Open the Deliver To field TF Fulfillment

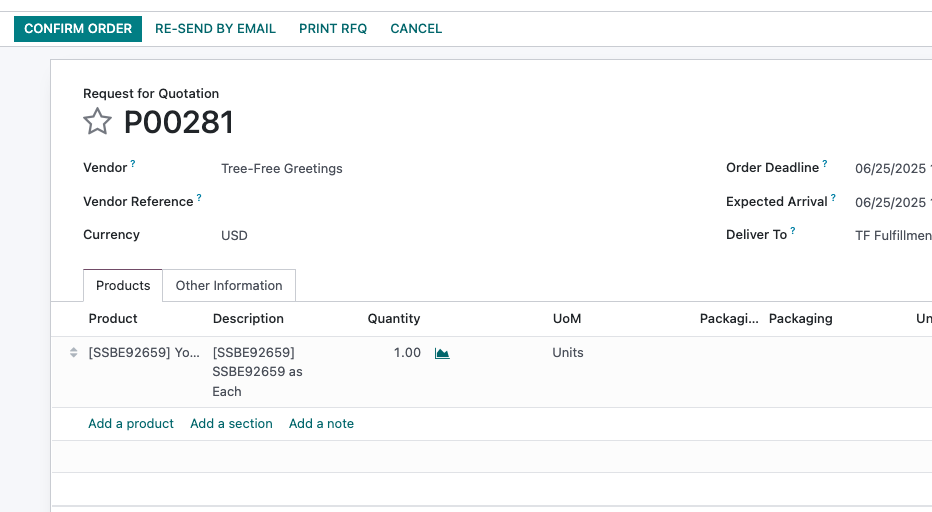[x=893, y=235]
